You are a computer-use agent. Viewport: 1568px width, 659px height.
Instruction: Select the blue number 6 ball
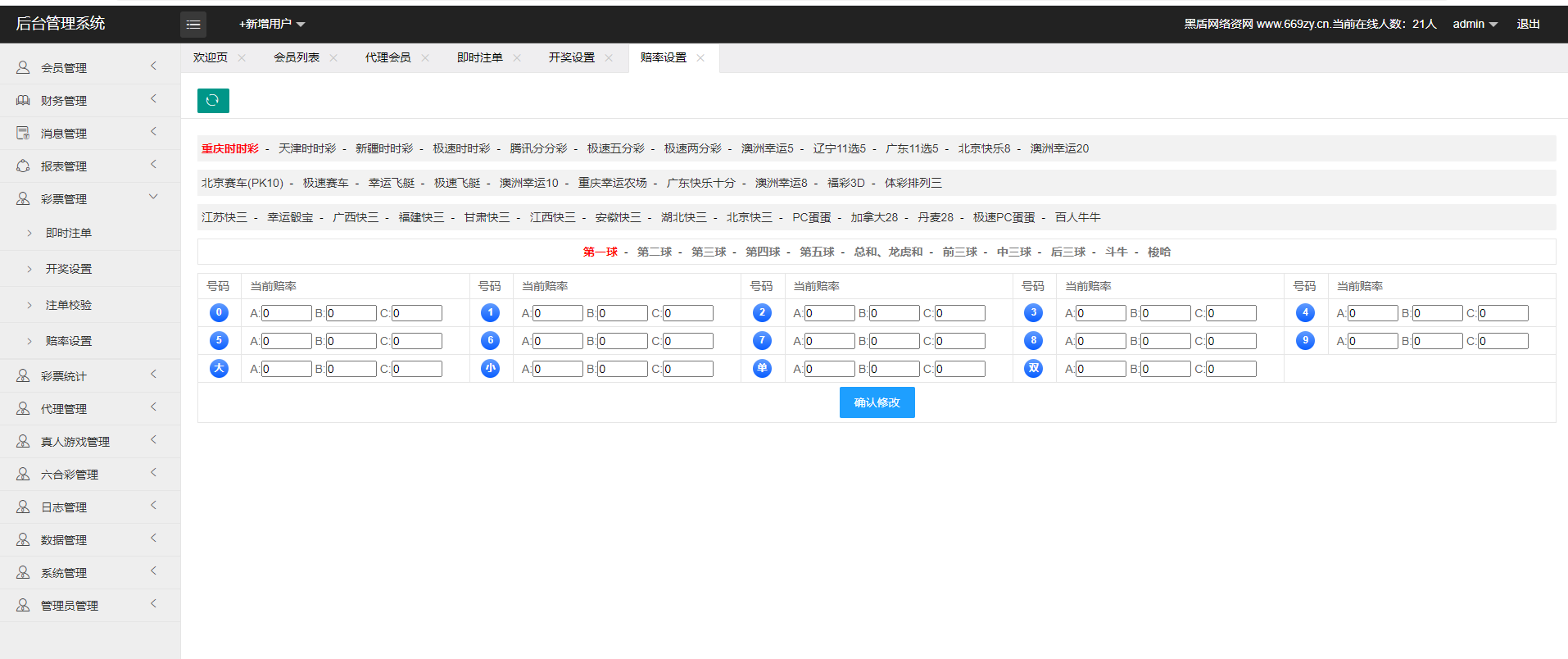coord(490,340)
